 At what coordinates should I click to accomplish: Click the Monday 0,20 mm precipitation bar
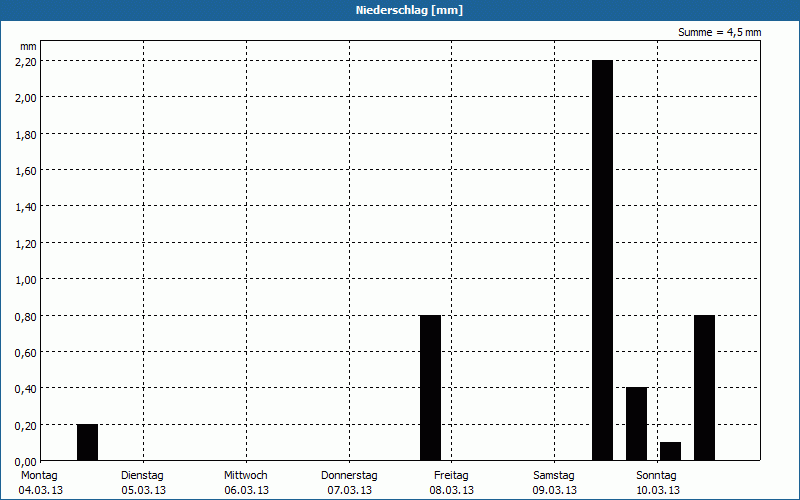(x=87, y=442)
